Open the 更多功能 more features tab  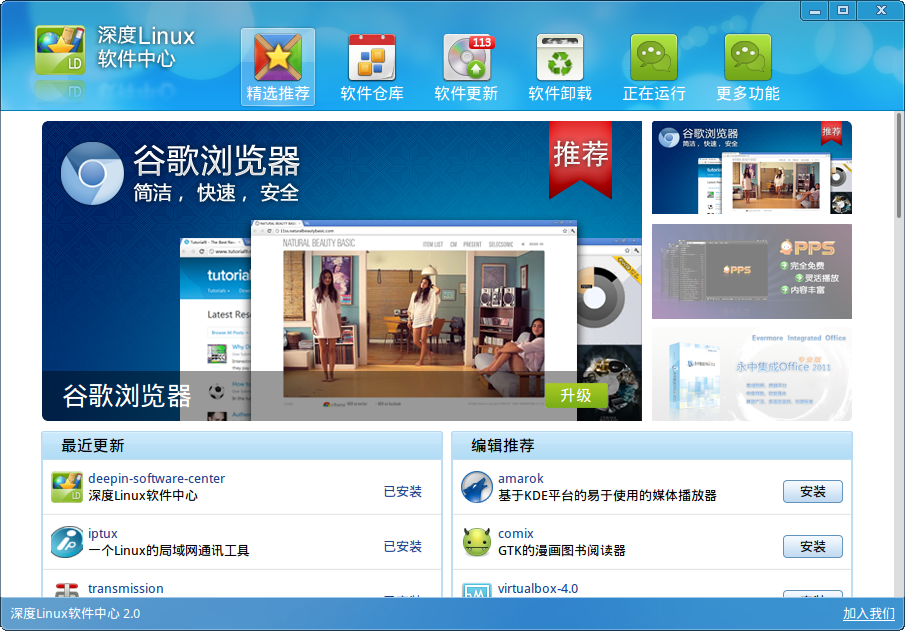(748, 67)
